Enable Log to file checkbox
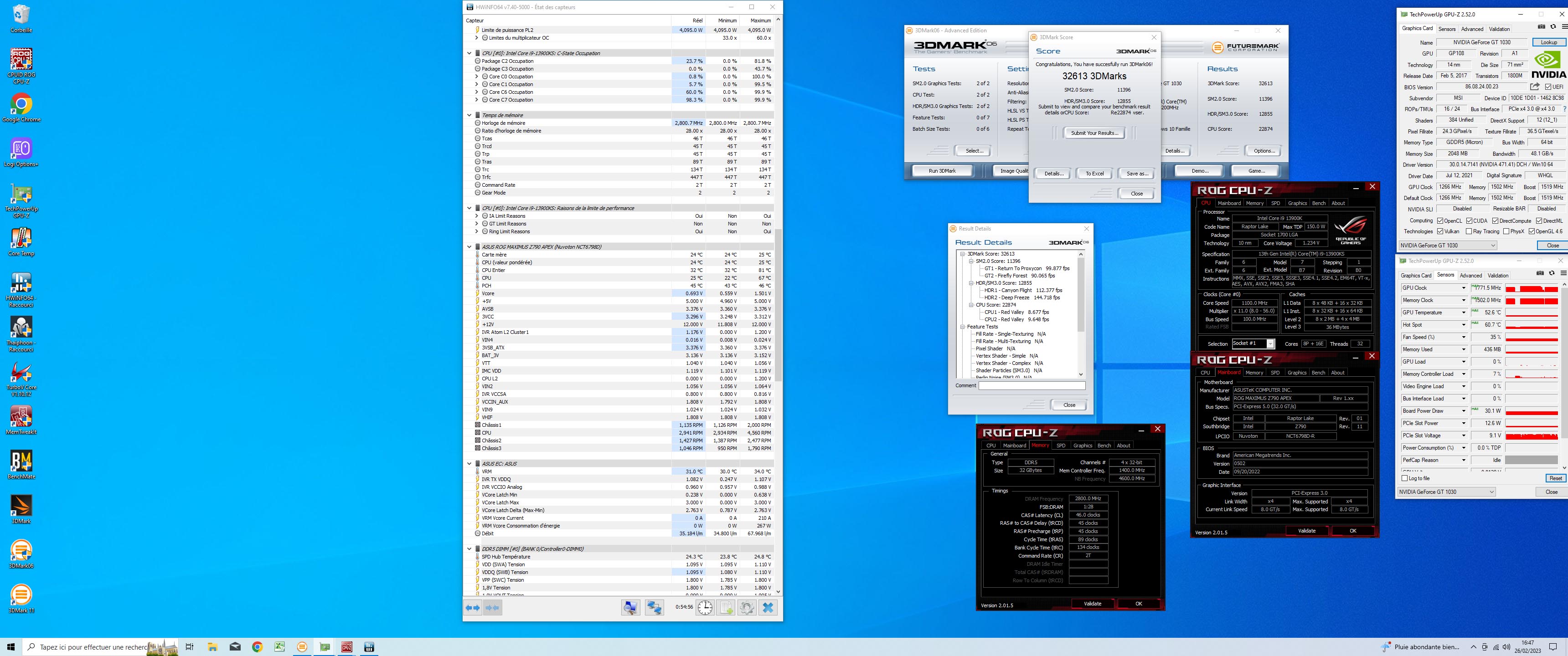 (x=1405, y=478)
